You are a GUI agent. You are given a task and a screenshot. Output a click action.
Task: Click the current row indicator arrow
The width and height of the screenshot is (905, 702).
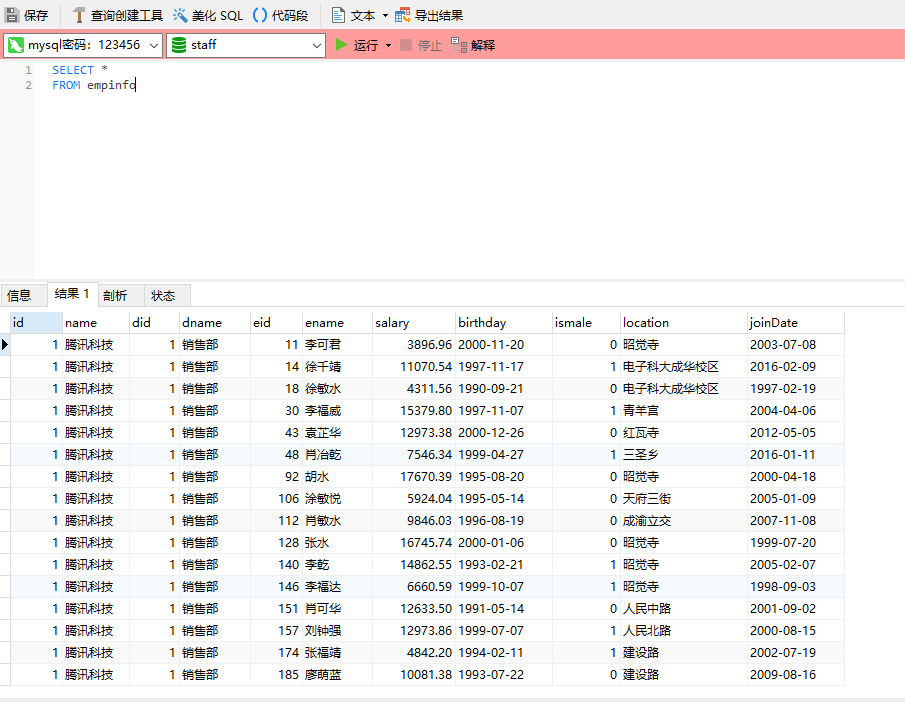tap(5, 345)
